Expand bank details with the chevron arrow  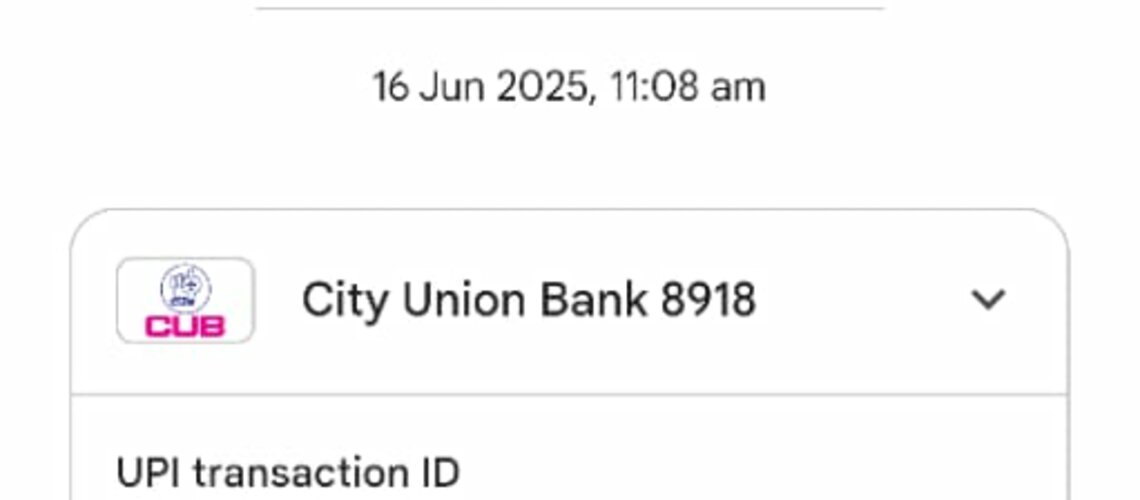(x=988, y=300)
